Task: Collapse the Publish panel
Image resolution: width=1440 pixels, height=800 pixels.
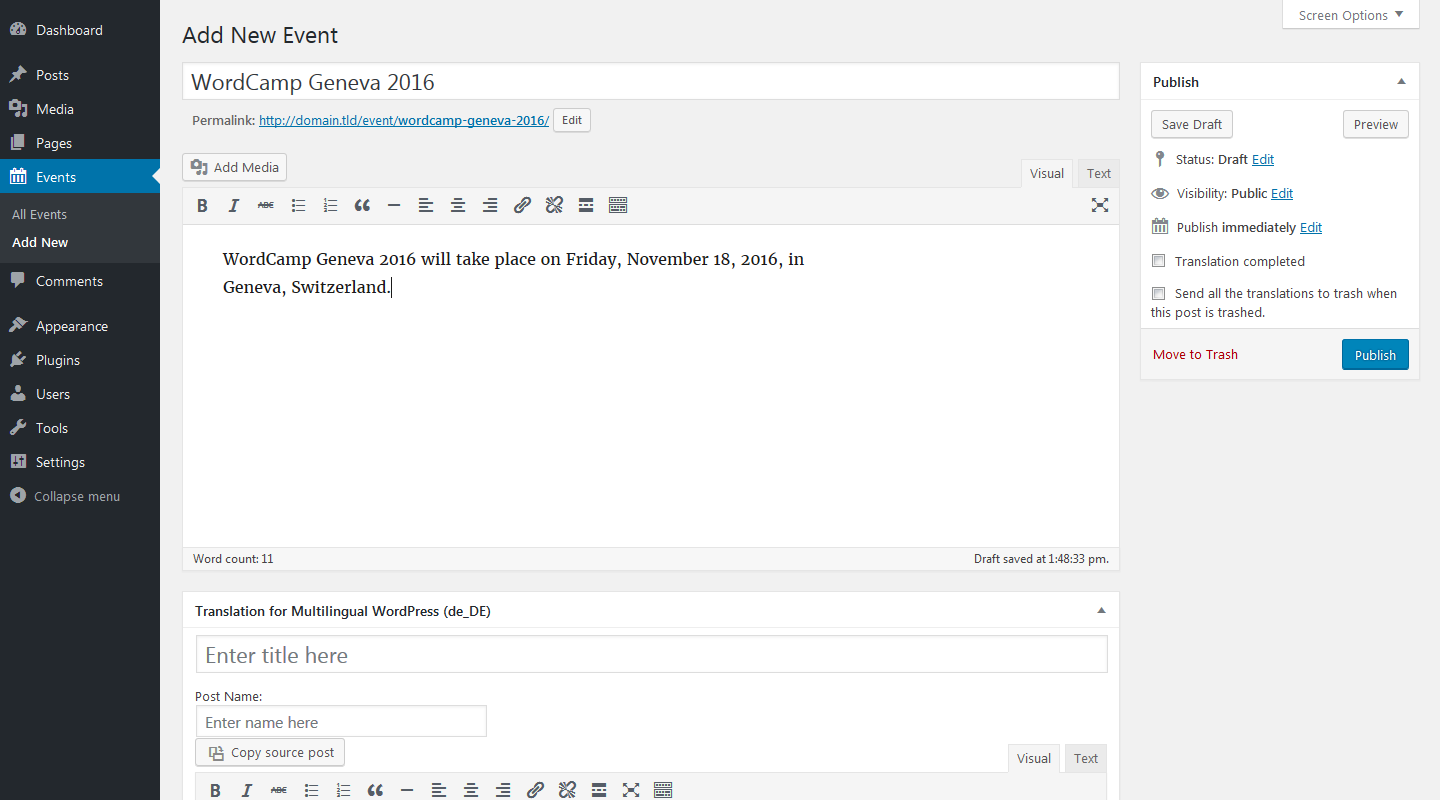Action: [1401, 82]
